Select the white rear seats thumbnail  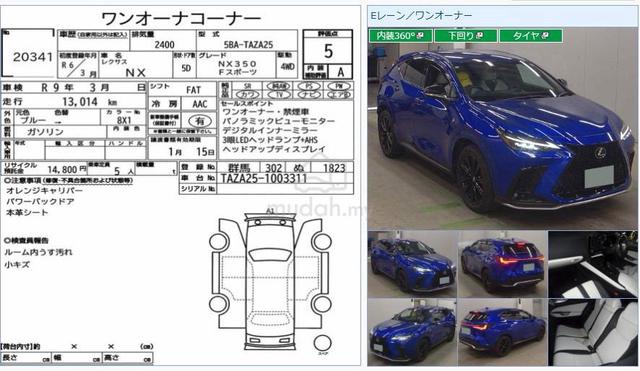(x=593, y=332)
